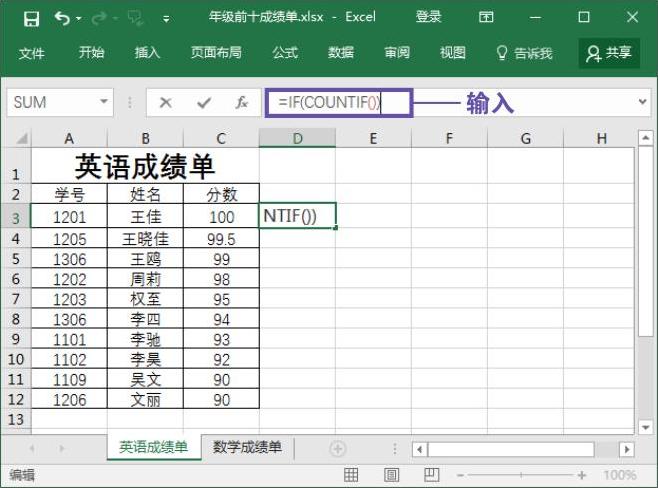Click cell containing 王晓佳
Screen dimensions: 658x488
point(145,239)
